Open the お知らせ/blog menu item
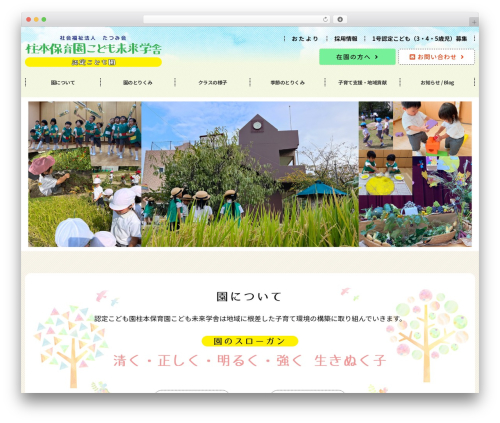 coord(437,82)
